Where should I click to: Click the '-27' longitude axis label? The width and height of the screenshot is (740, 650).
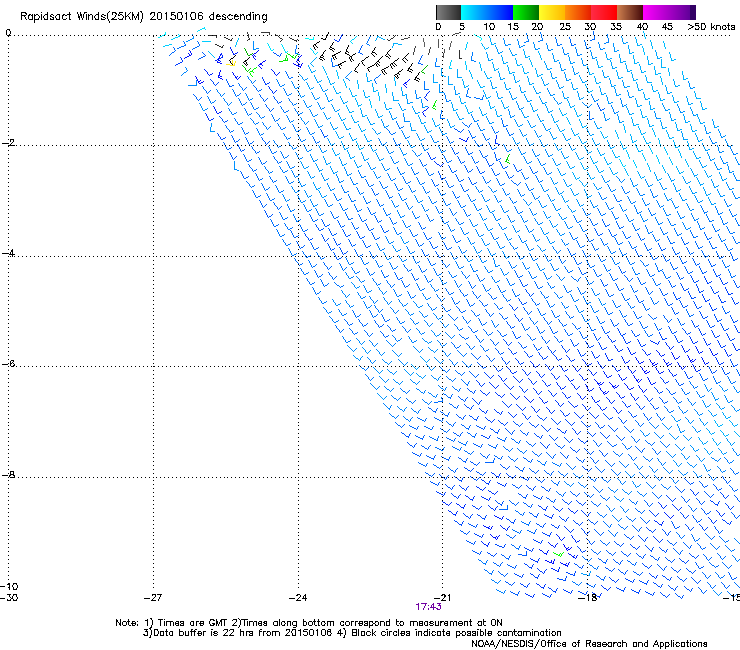pos(153,598)
